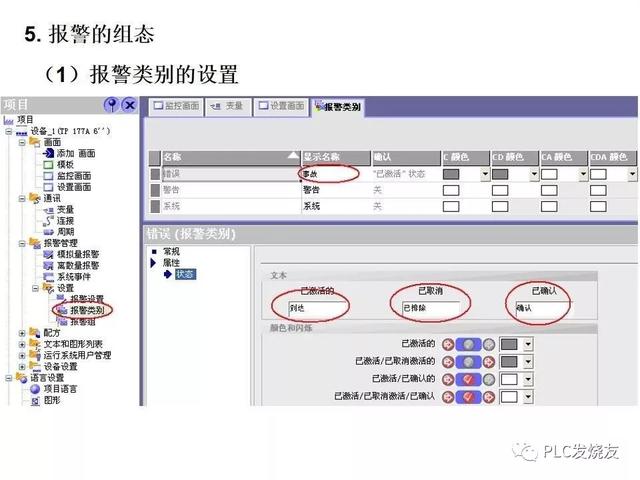Click the 已取消 text input field
640x480 pixels.
[430, 308]
